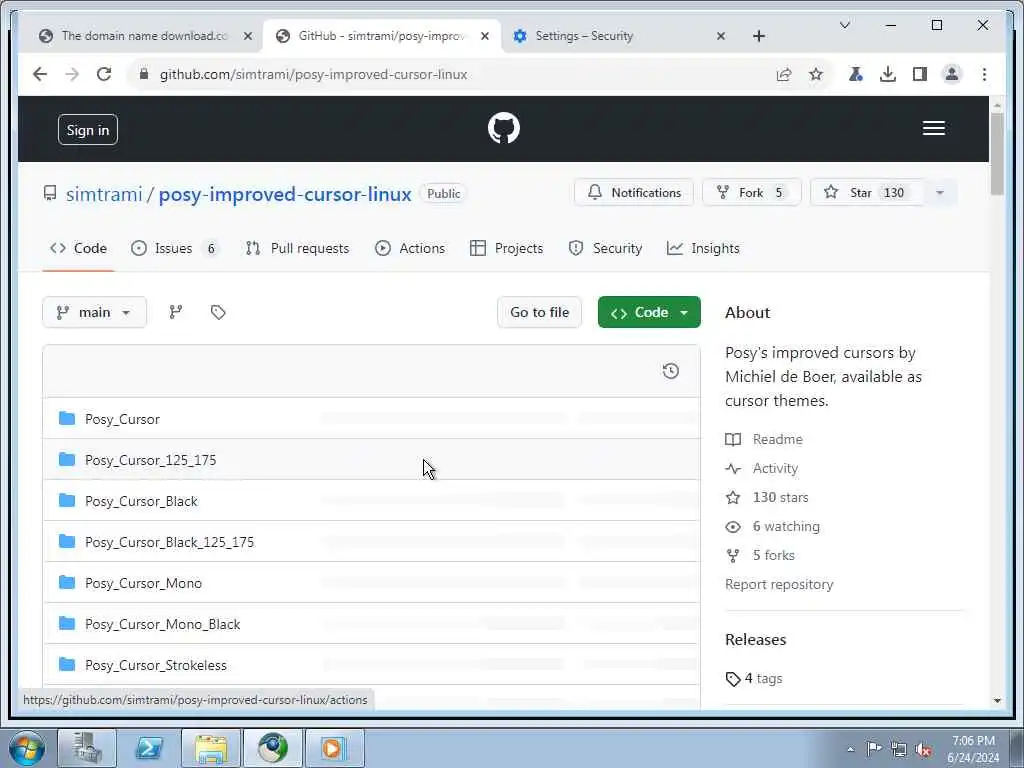Open the Actions tab
The height and width of the screenshot is (768, 1024).
tap(410, 248)
